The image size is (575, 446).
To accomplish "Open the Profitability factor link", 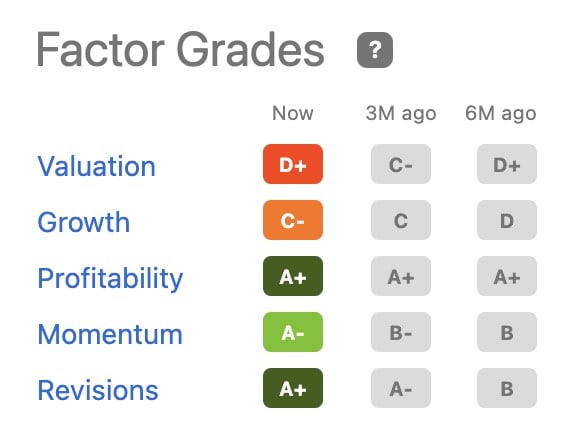I will [110, 278].
